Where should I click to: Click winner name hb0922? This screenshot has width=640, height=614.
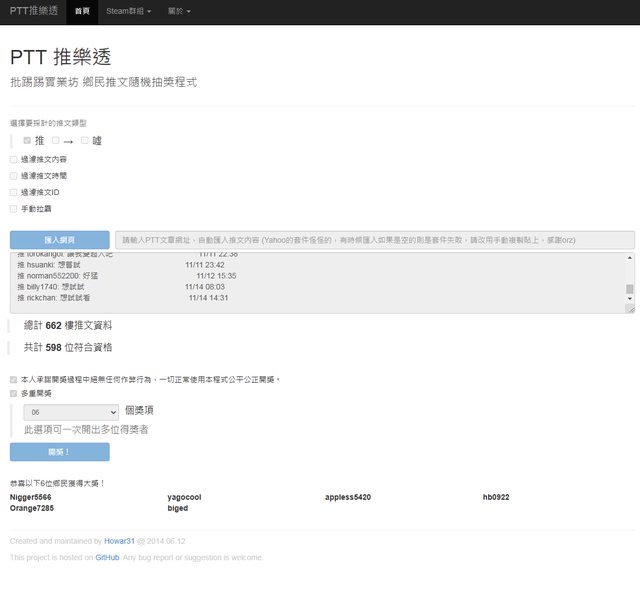tap(496, 497)
